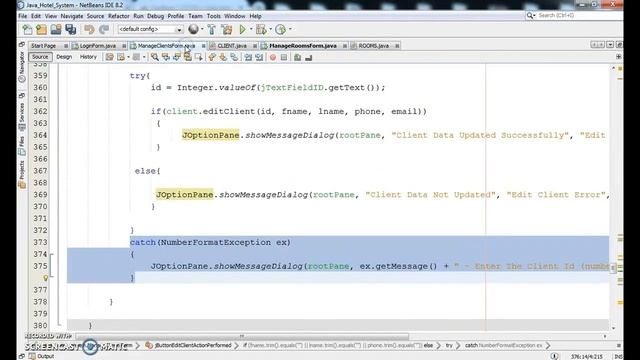The width and height of the screenshot is (640, 360).
Task: Expand the Profile Project dropdown arrow
Action: pyautogui.click(x=290, y=29)
